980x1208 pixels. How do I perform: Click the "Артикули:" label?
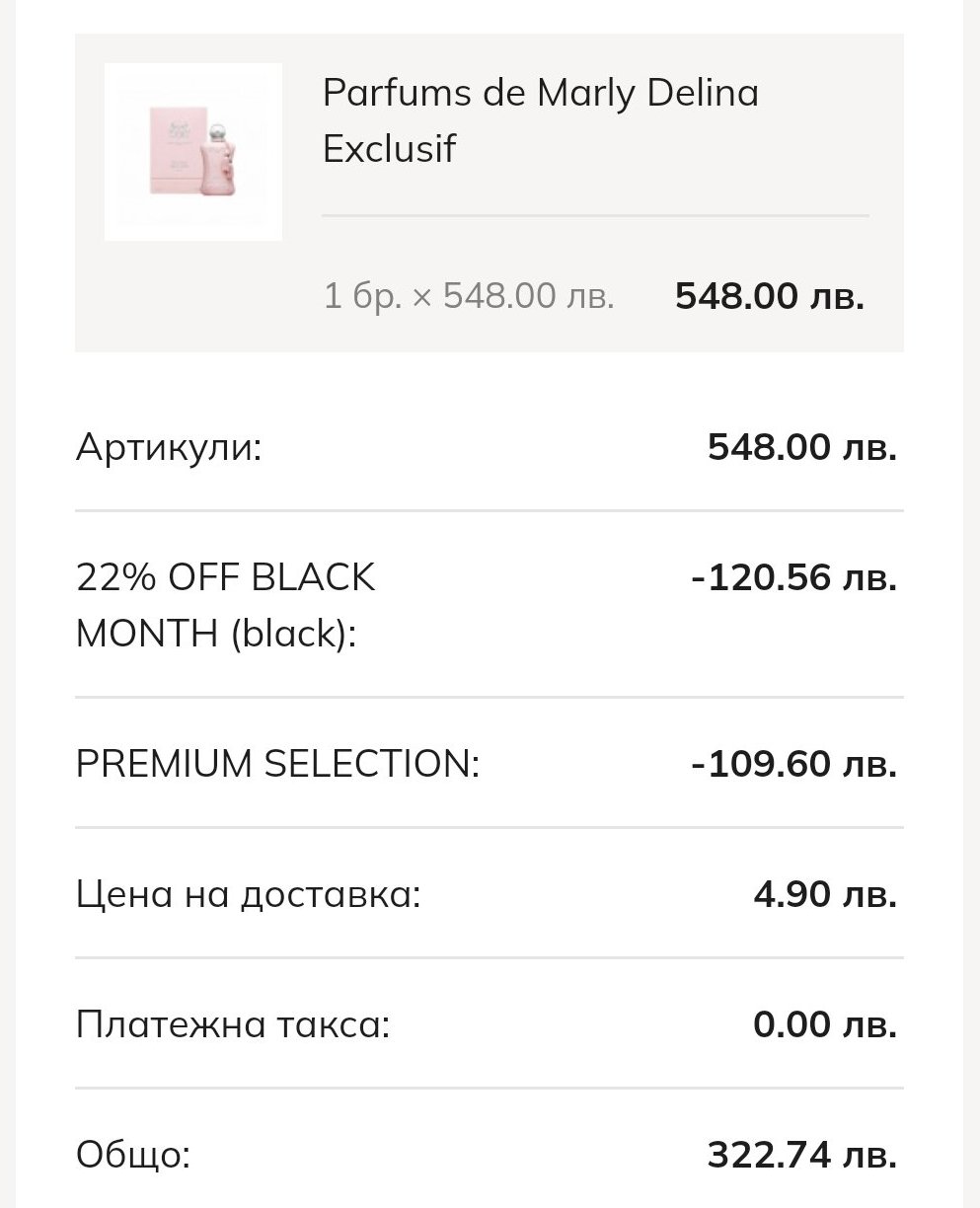(x=169, y=448)
